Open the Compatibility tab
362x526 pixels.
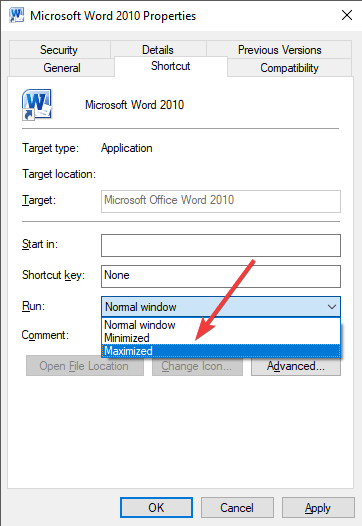(290, 68)
